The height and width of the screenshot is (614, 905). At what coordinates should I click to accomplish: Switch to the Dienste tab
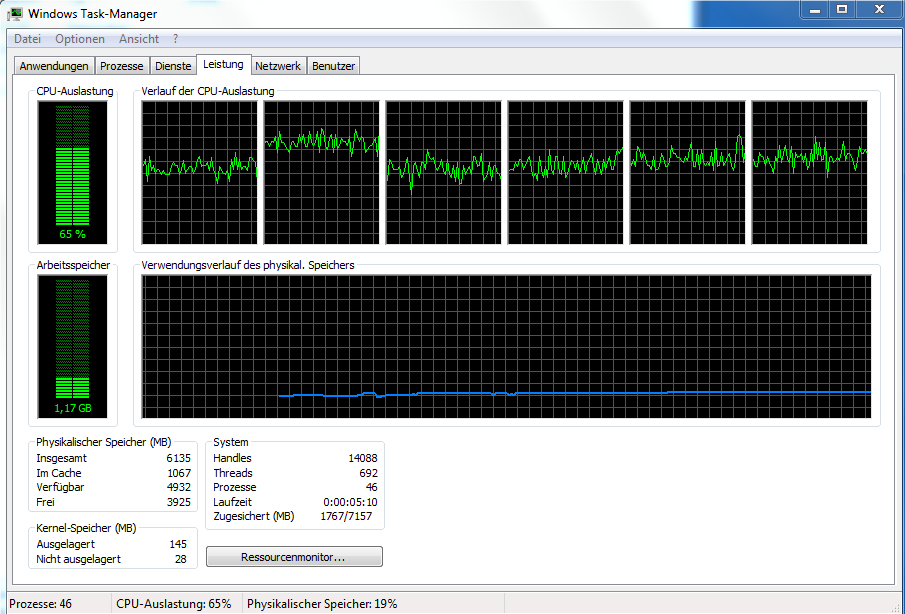point(173,66)
